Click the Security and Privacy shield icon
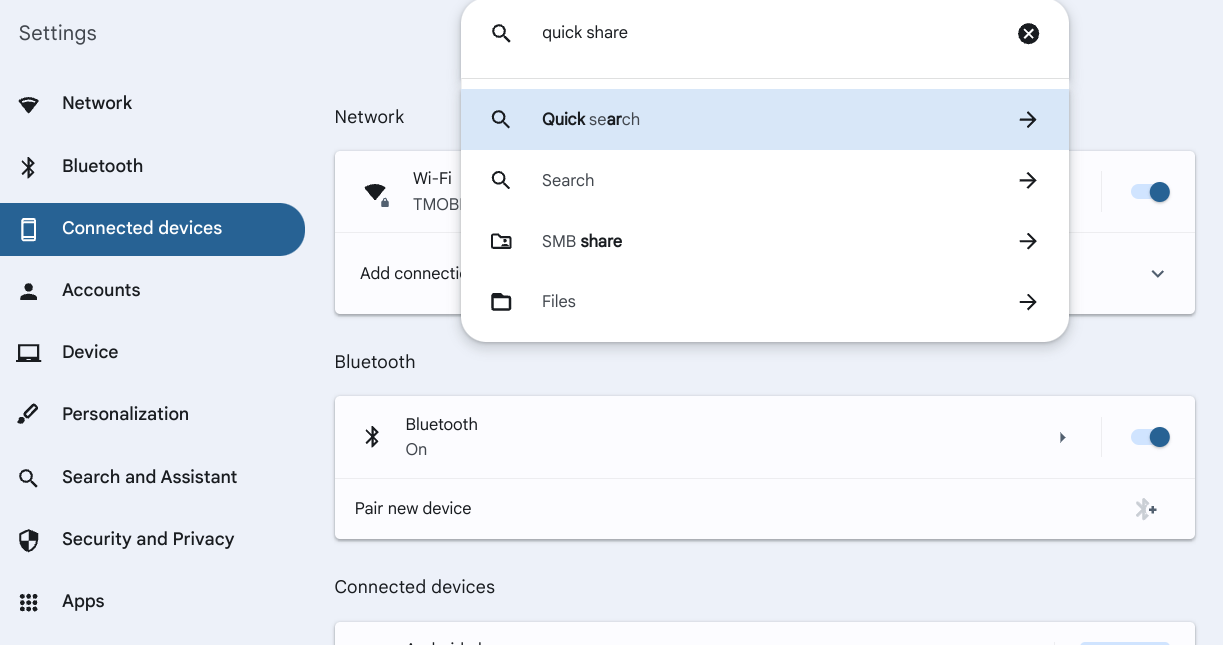 pos(29,540)
